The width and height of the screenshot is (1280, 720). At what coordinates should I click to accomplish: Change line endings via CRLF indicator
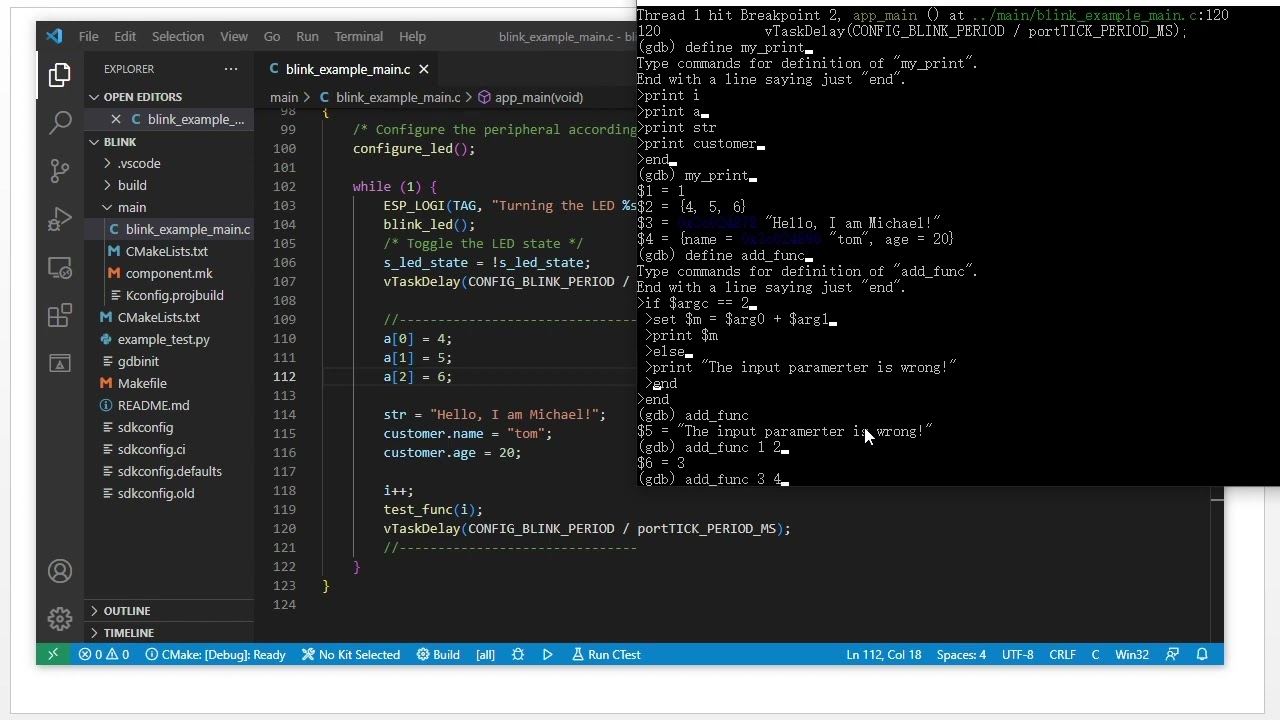pyautogui.click(x=1062, y=654)
